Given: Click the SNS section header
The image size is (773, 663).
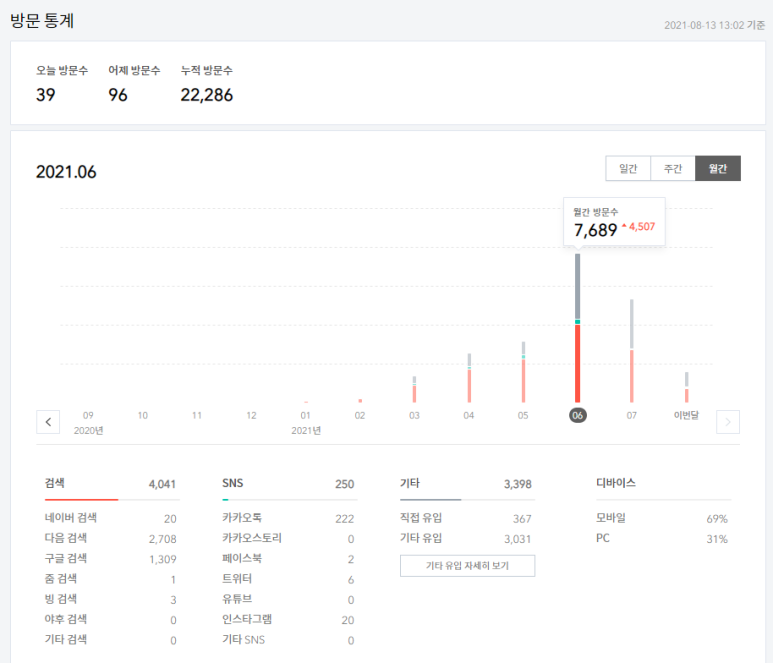Looking at the screenshot, I should pos(233,483).
